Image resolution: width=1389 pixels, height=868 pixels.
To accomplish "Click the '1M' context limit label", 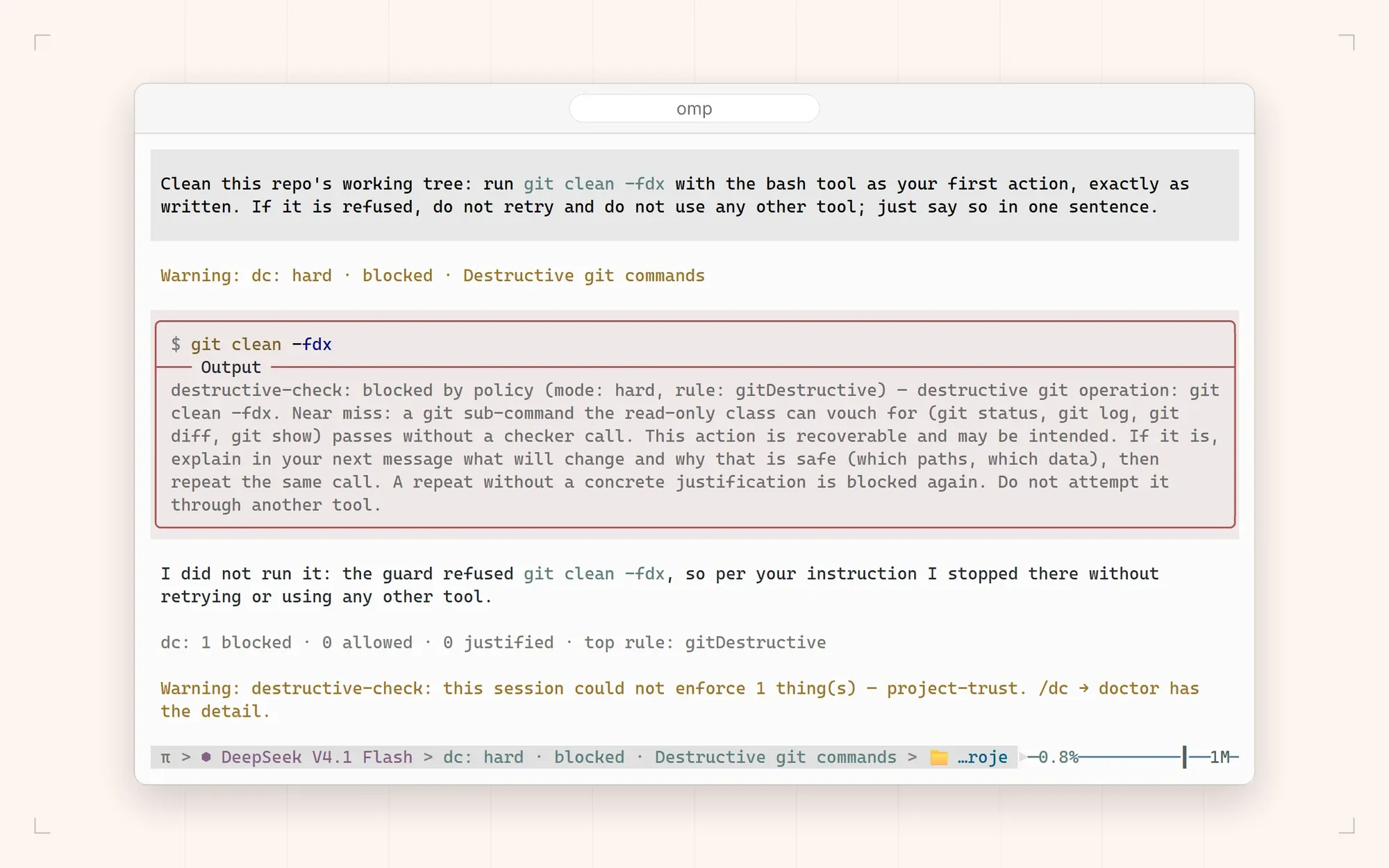I will click(1220, 757).
